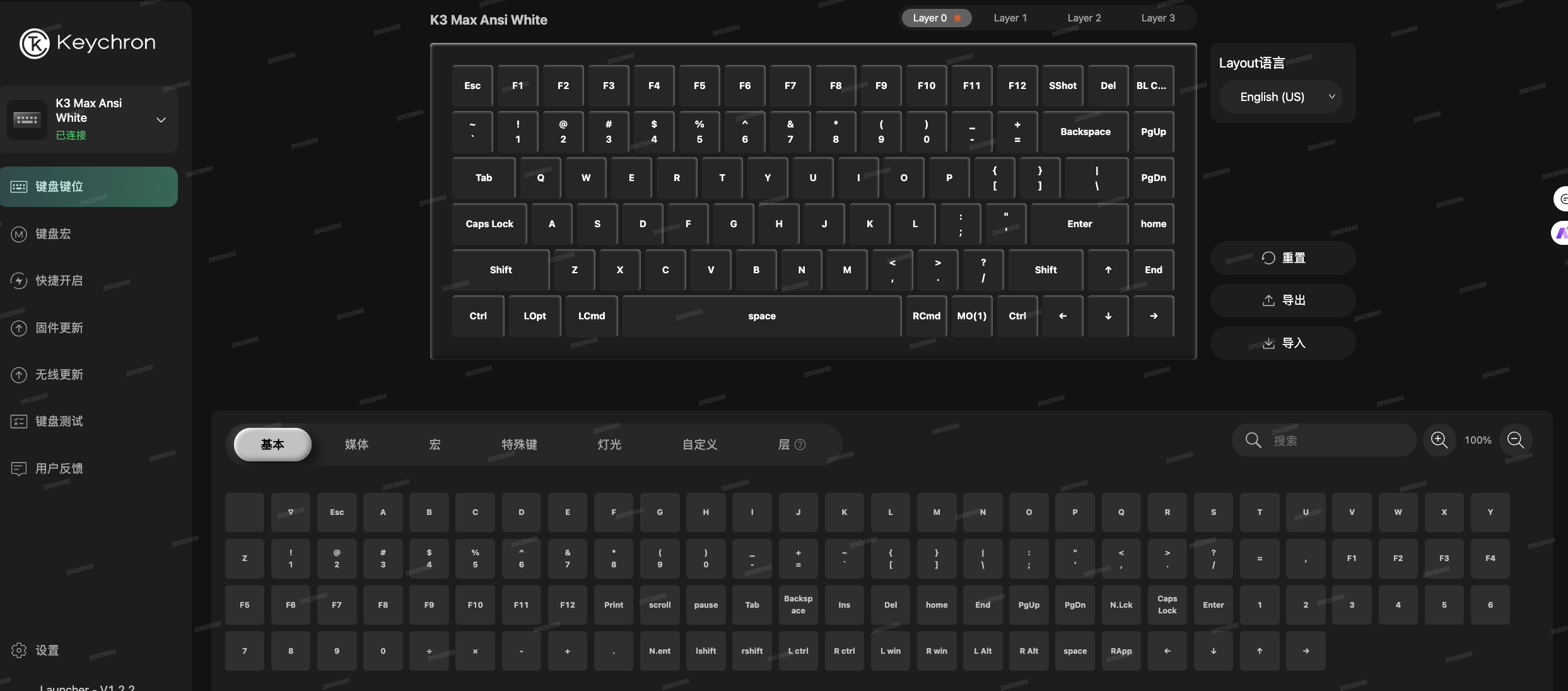Open 快捷开启 quick launch sidebar item

59,281
